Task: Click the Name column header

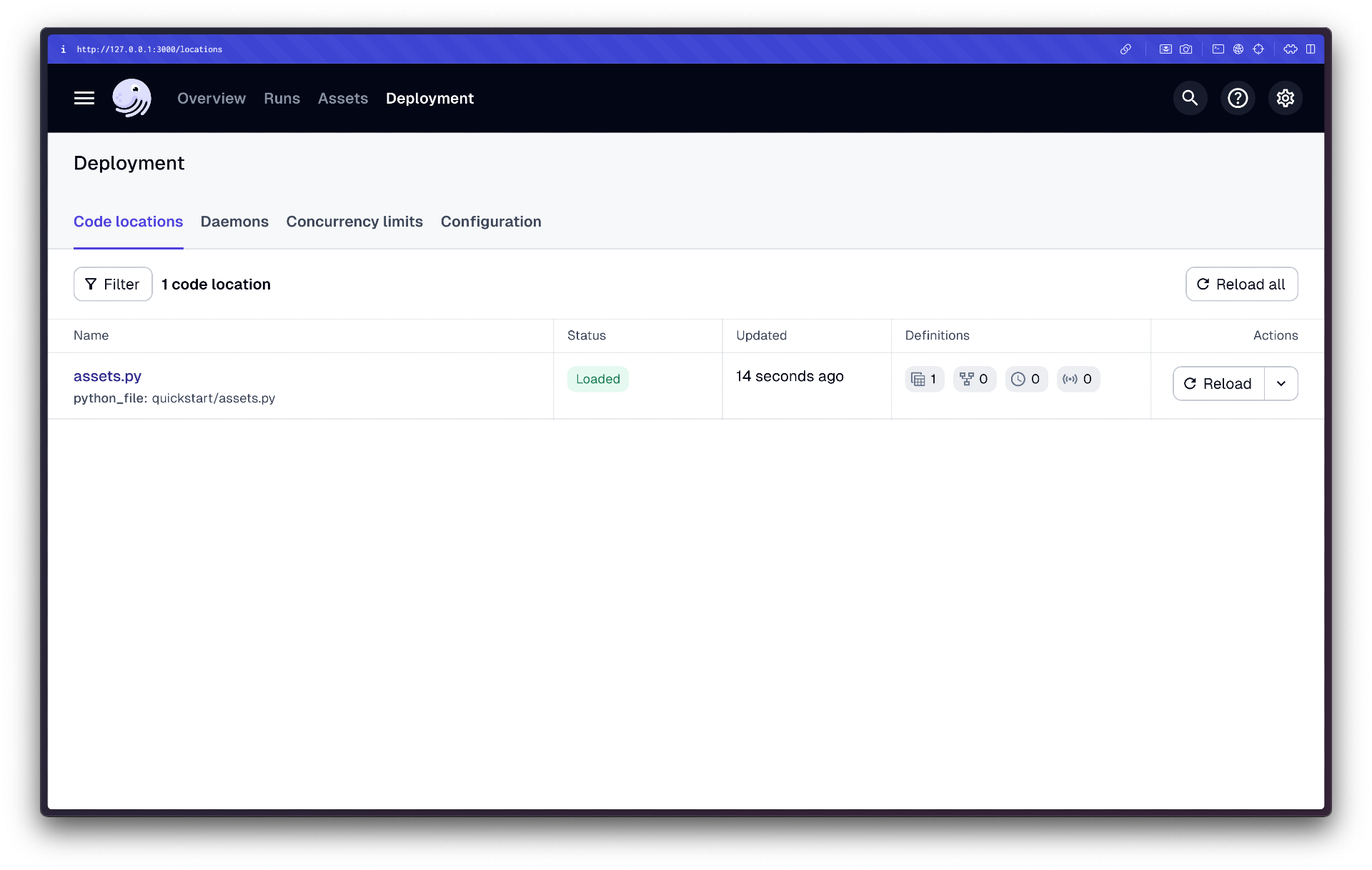Action: (91, 335)
